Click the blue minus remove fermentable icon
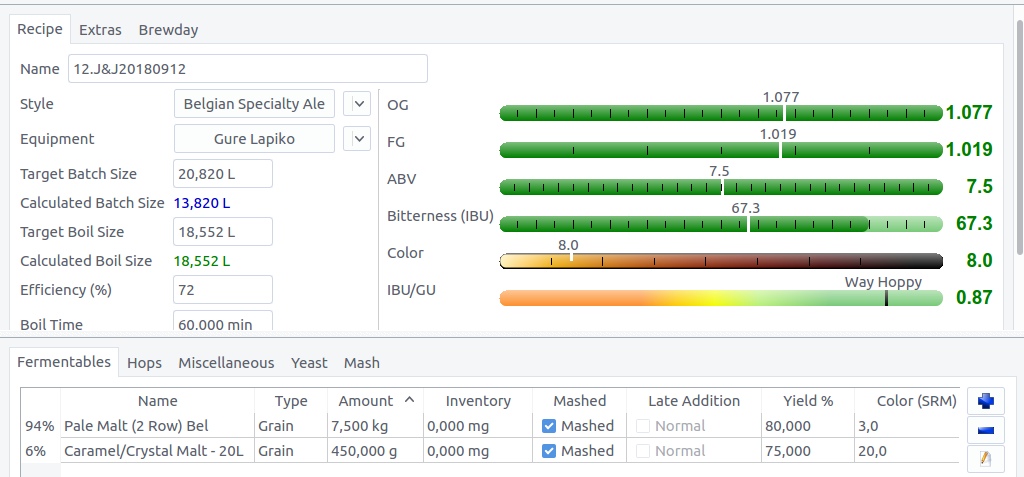 [985, 430]
